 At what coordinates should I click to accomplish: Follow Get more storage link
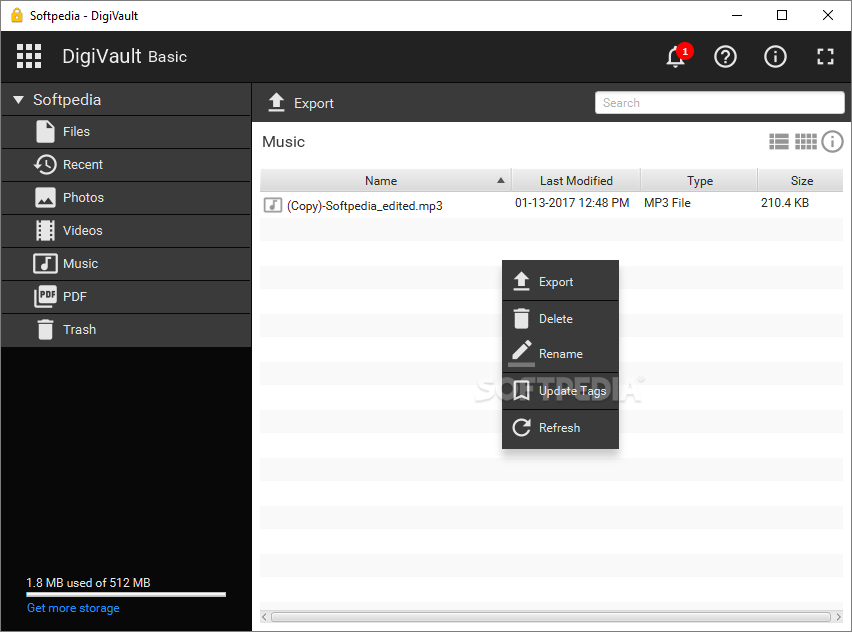click(73, 608)
